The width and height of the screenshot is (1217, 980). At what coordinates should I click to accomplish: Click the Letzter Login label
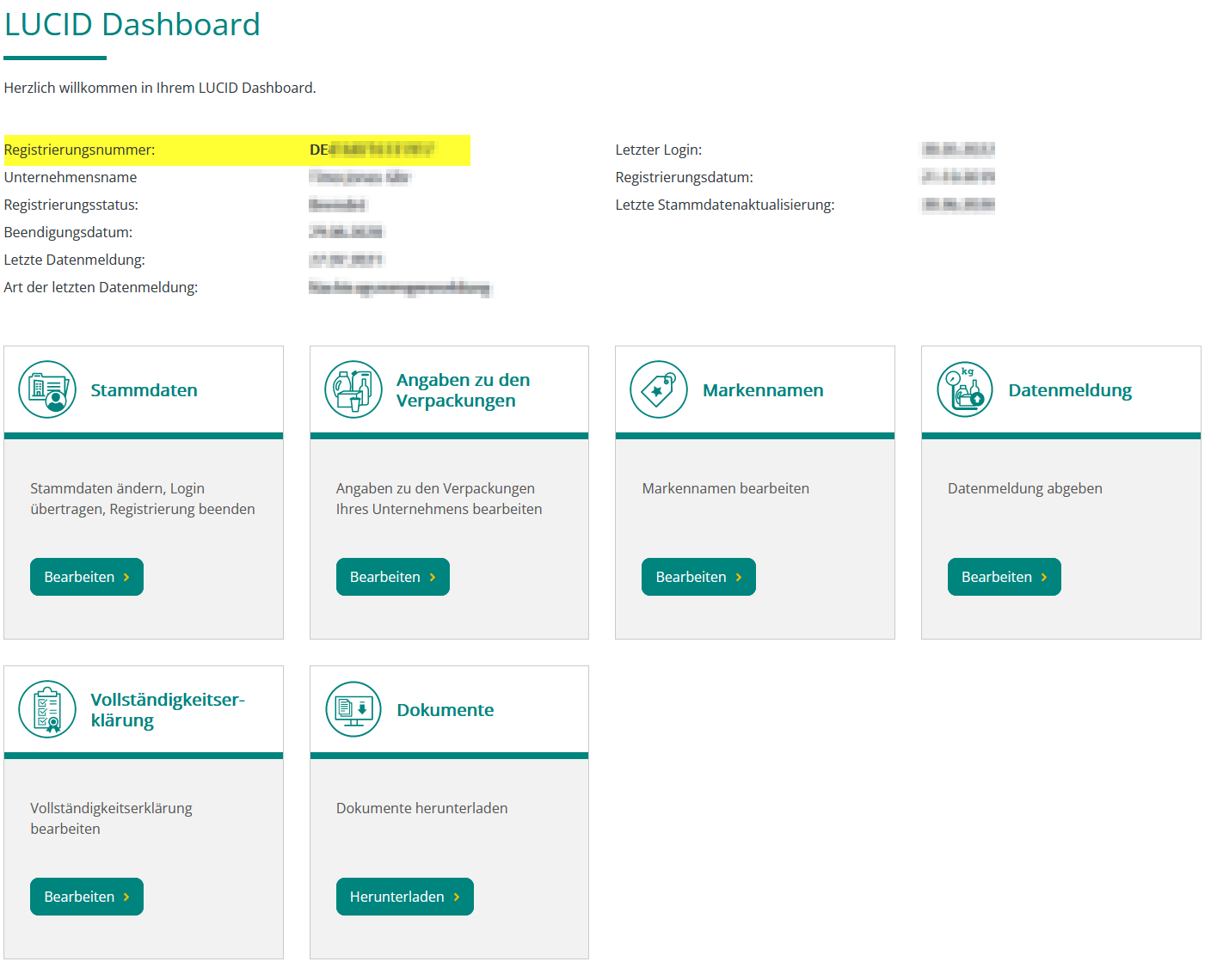tap(659, 150)
